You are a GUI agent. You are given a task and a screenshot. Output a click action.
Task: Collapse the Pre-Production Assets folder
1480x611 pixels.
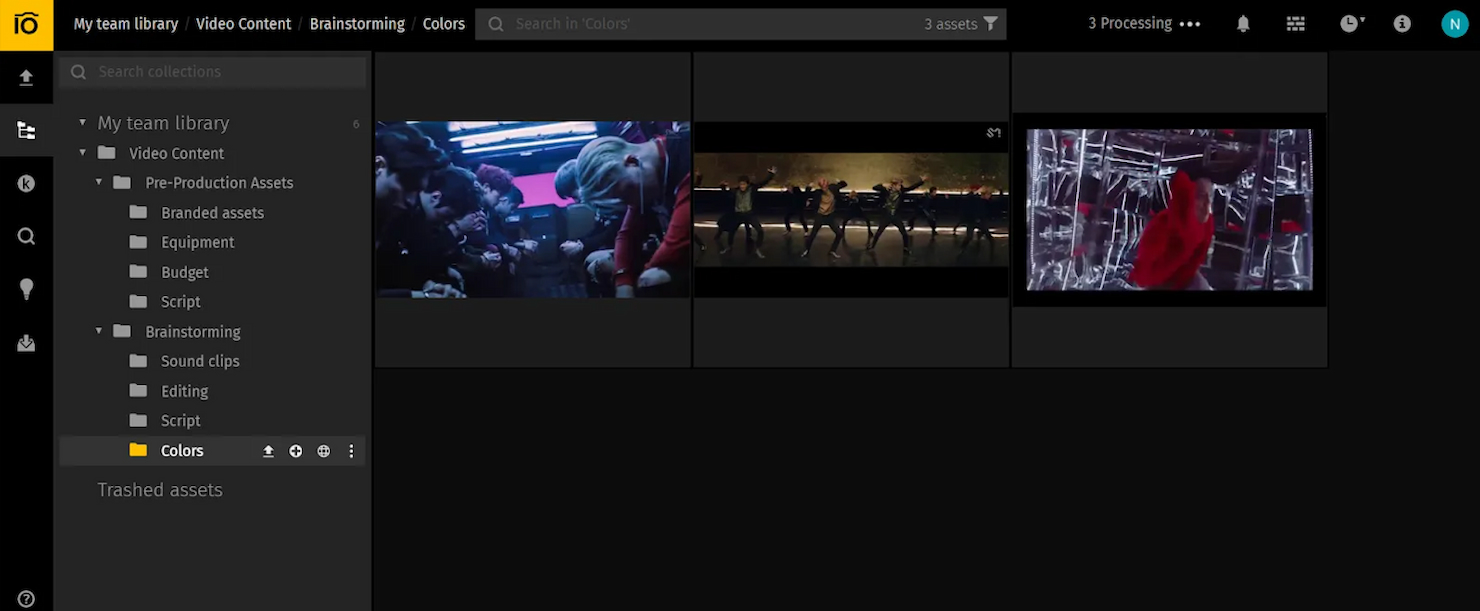click(x=99, y=183)
